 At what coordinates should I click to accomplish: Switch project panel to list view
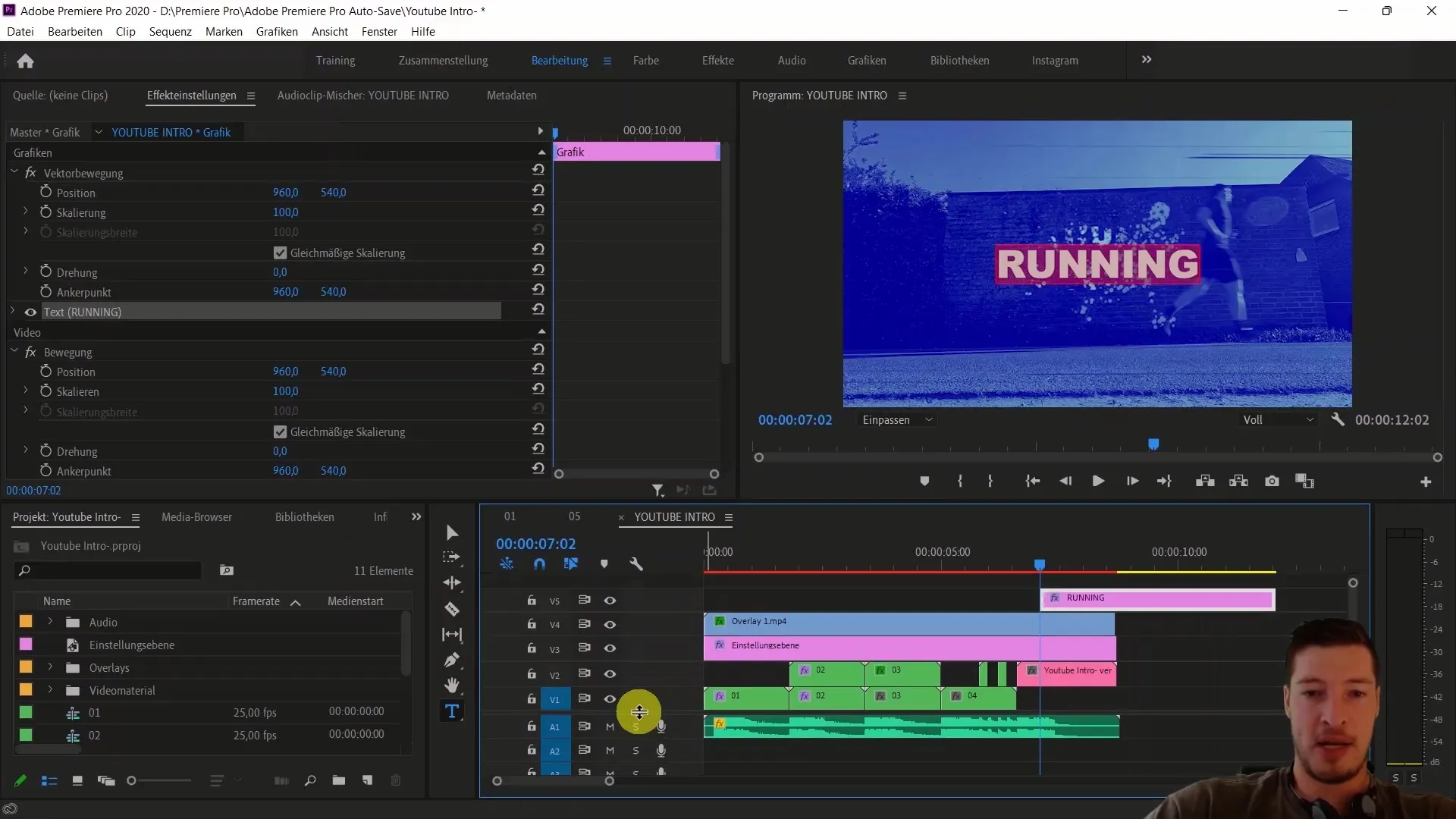coord(49,780)
